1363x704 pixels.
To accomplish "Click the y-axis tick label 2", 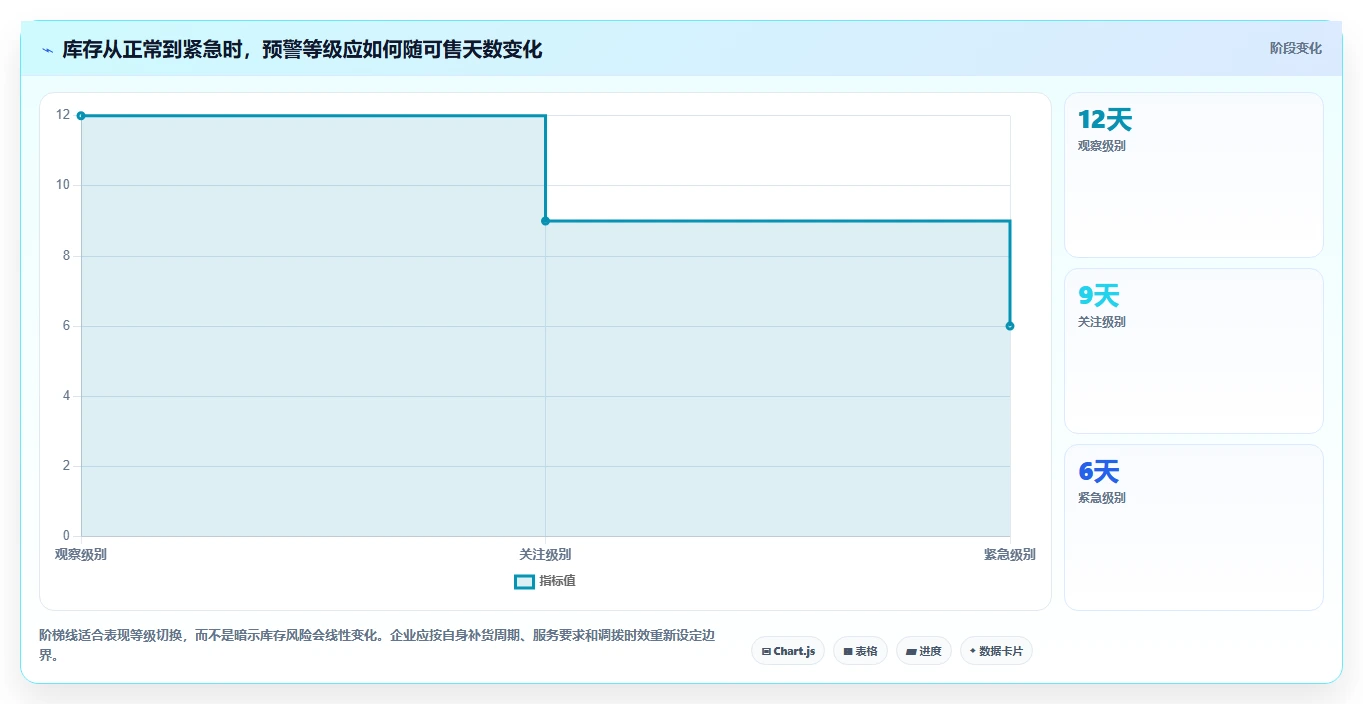I will [66, 466].
